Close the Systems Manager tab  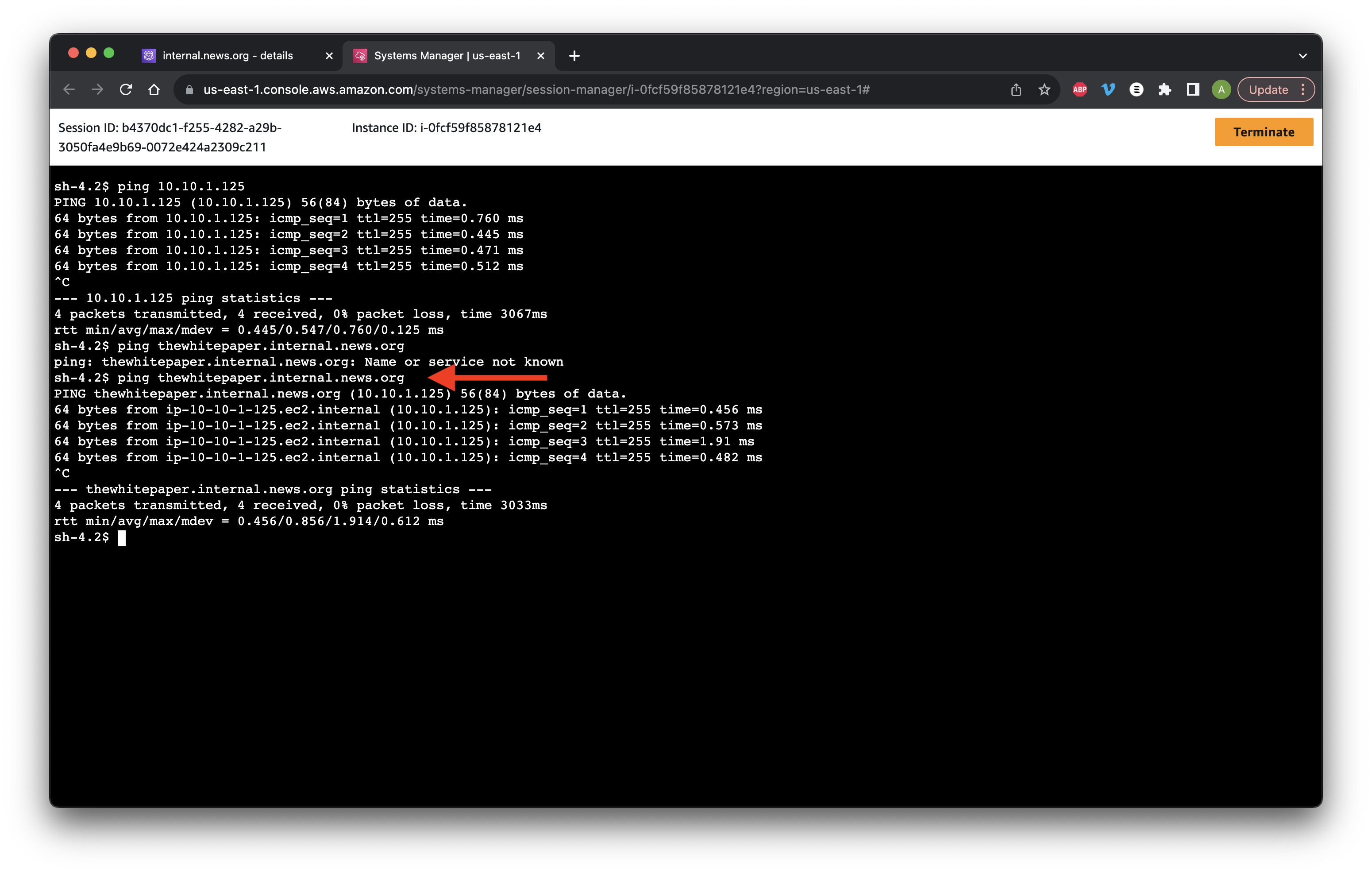pyautogui.click(x=541, y=56)
